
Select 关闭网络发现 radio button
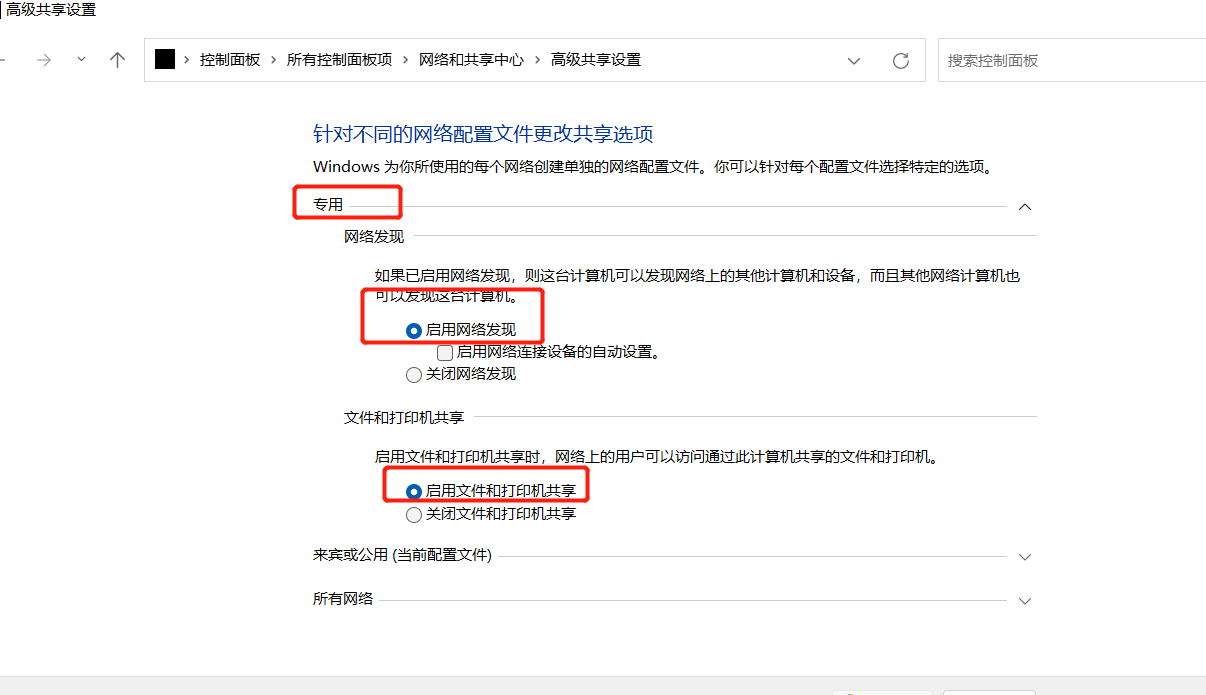click(414, 375)
